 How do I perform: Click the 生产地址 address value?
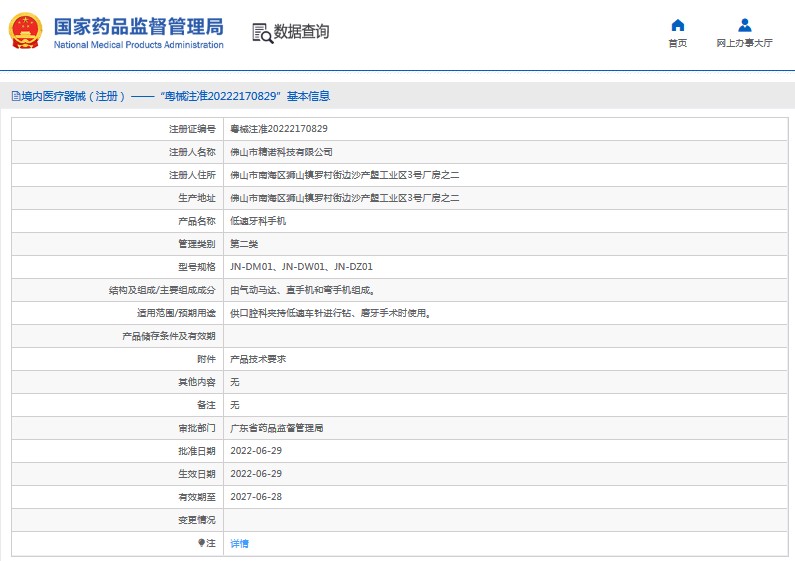345,198
